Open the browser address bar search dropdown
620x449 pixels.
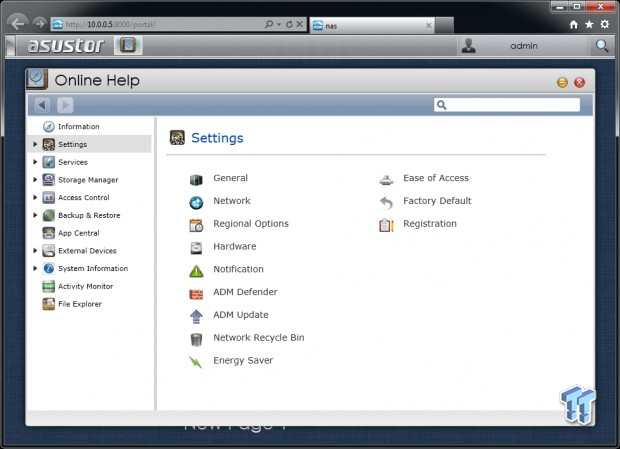point(279,25)
